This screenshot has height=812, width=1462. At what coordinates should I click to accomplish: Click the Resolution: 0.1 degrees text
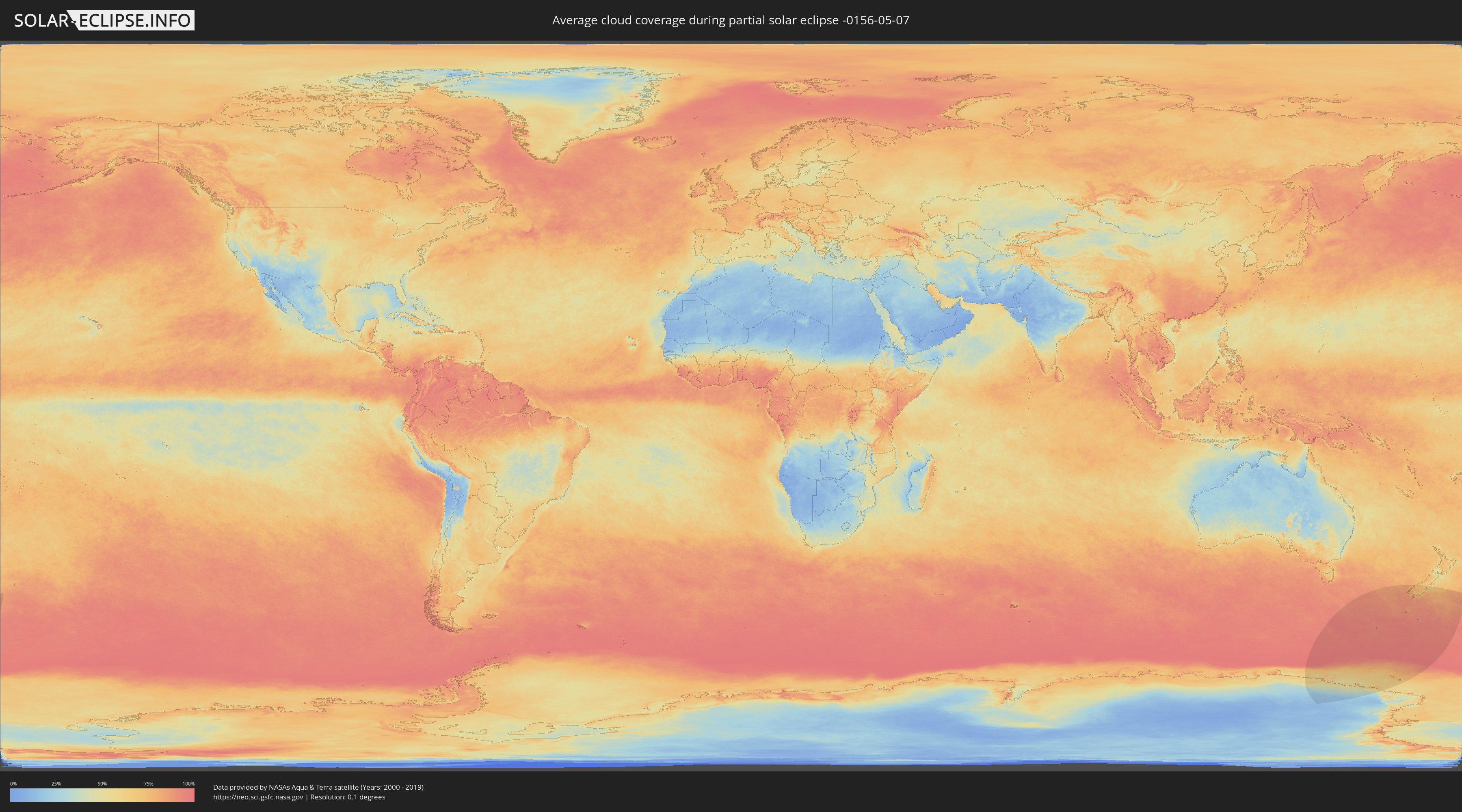[x=347, y=797]
